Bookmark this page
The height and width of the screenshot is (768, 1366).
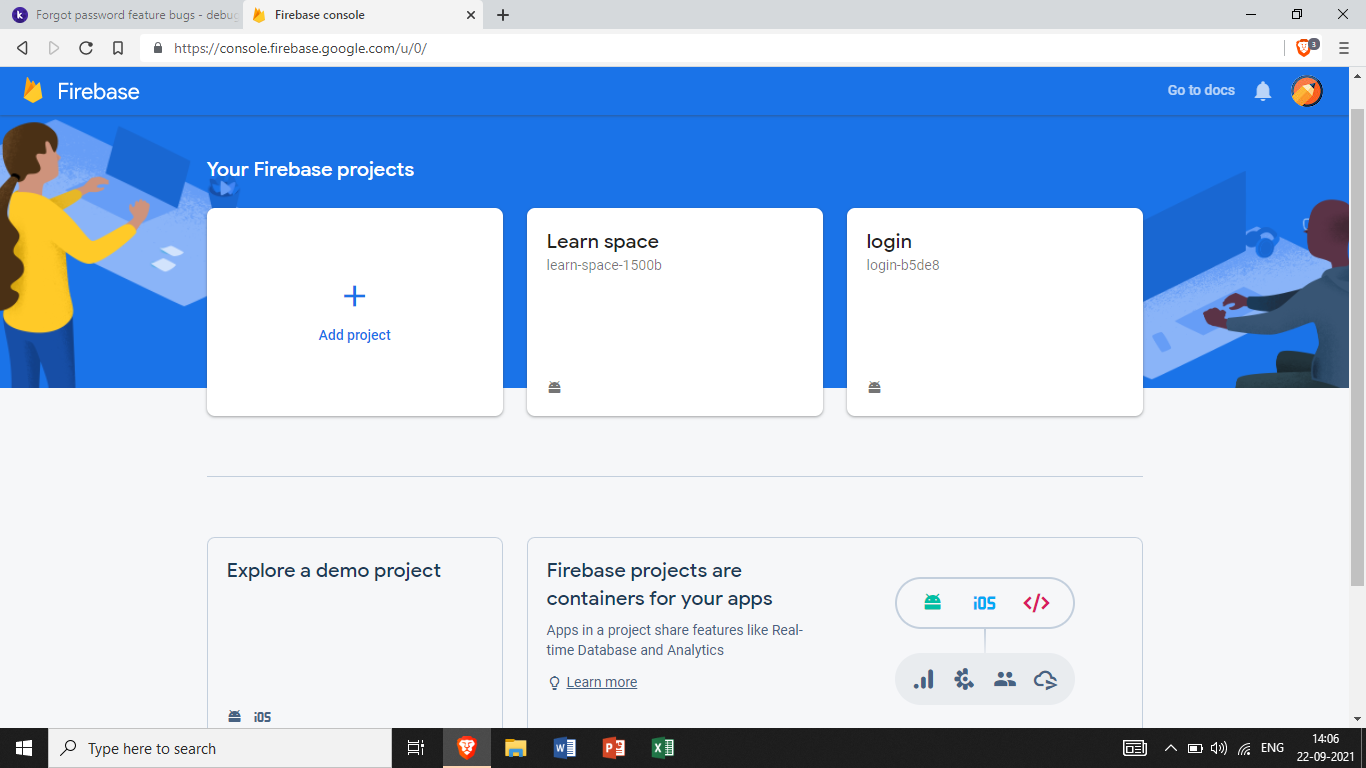118,48
